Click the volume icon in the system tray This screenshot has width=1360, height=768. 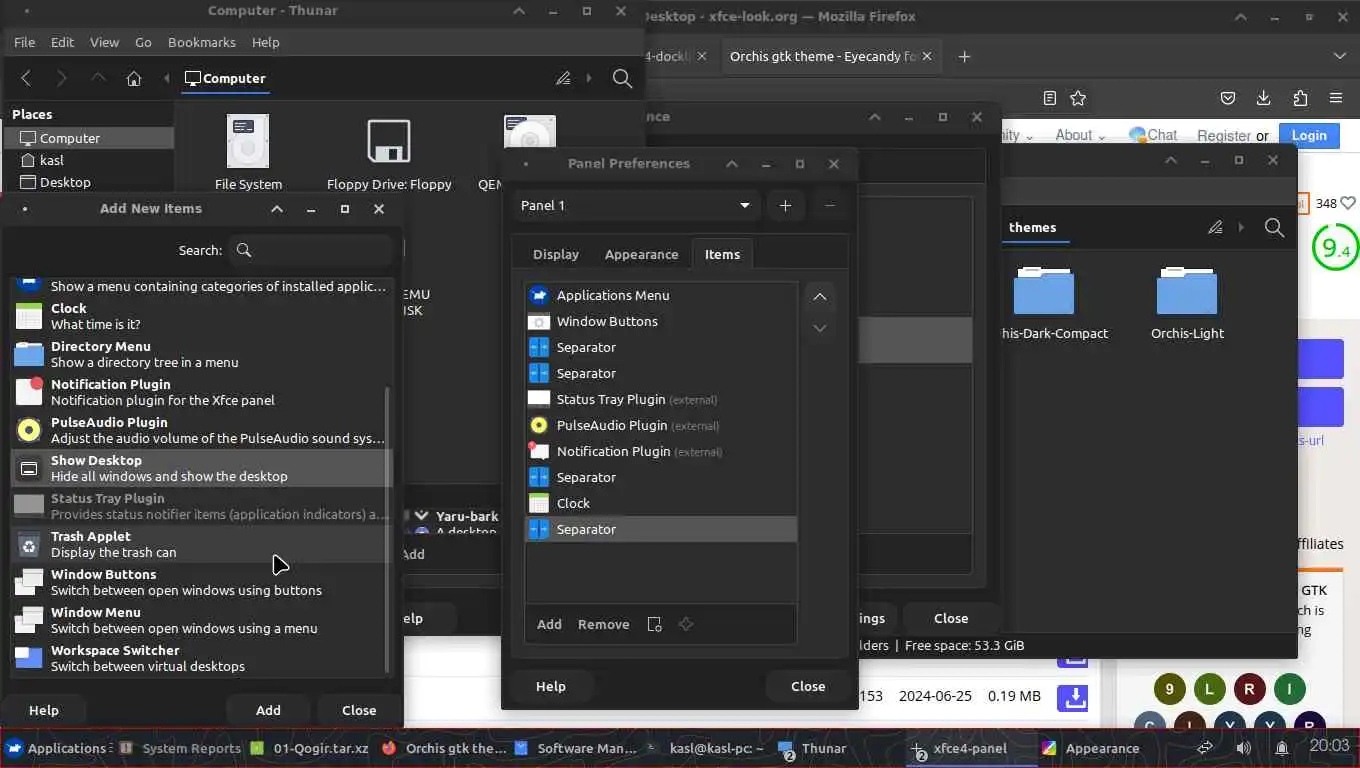[1244, 748]
